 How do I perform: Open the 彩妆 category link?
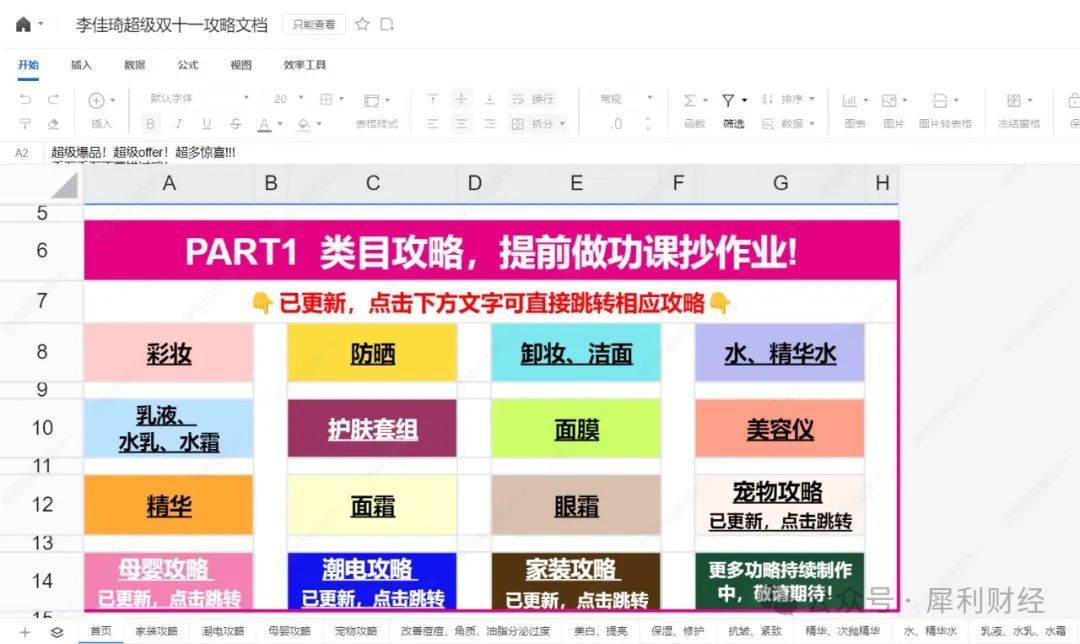[x=169, y=354]
